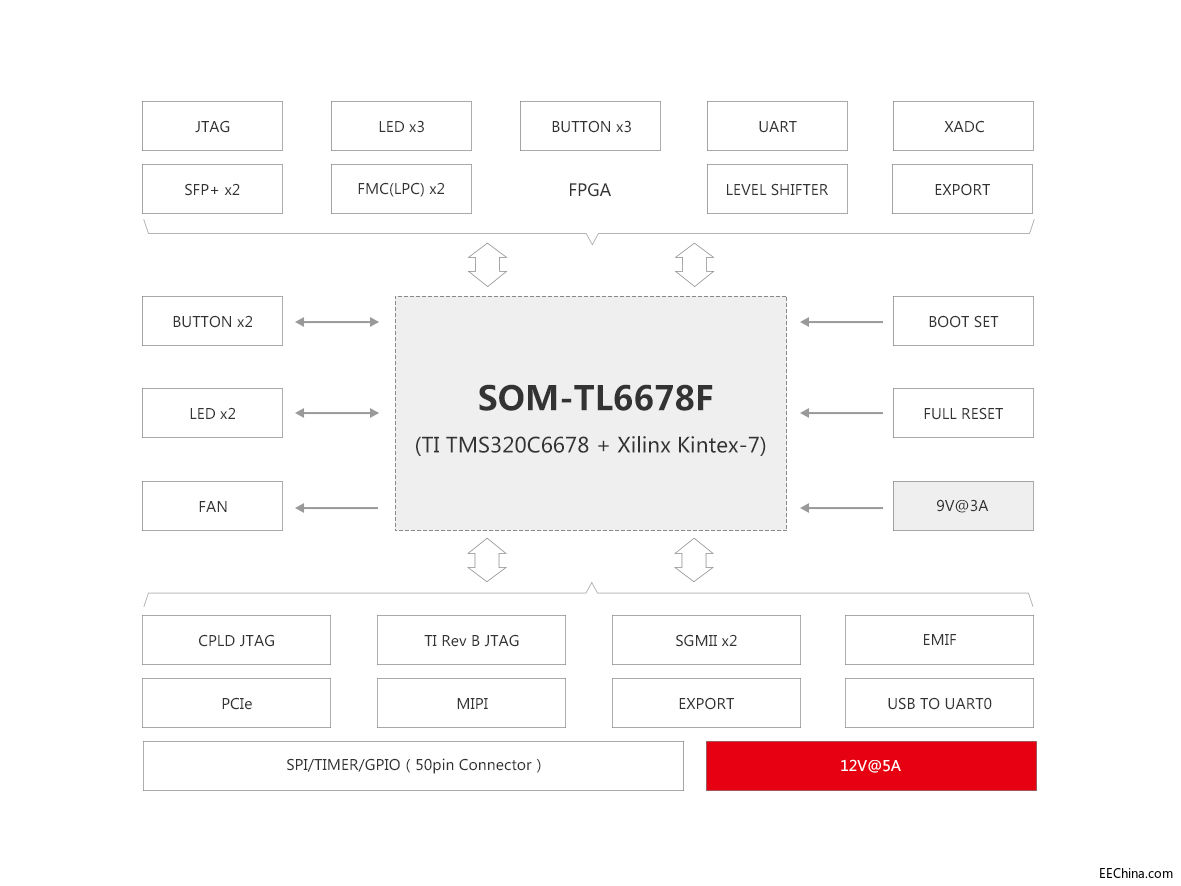Select the SPI/TIMER/GPIO 50pin Connector block

[x=414, y=765]
